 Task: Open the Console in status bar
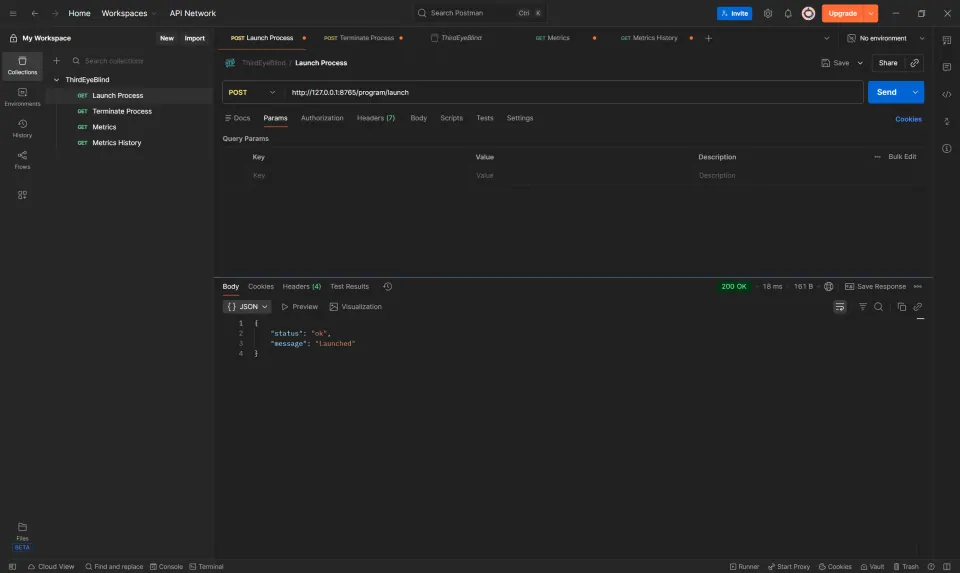(167, 566)
